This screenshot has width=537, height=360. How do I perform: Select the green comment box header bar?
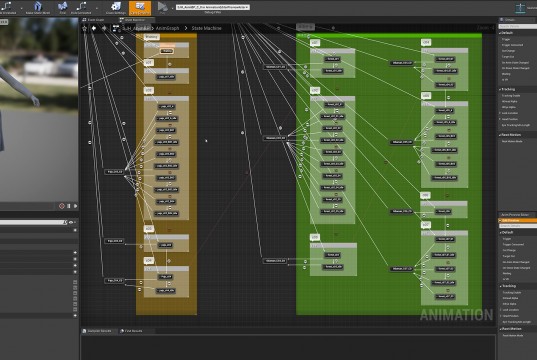pyautogui.click(x=389, y=36)
